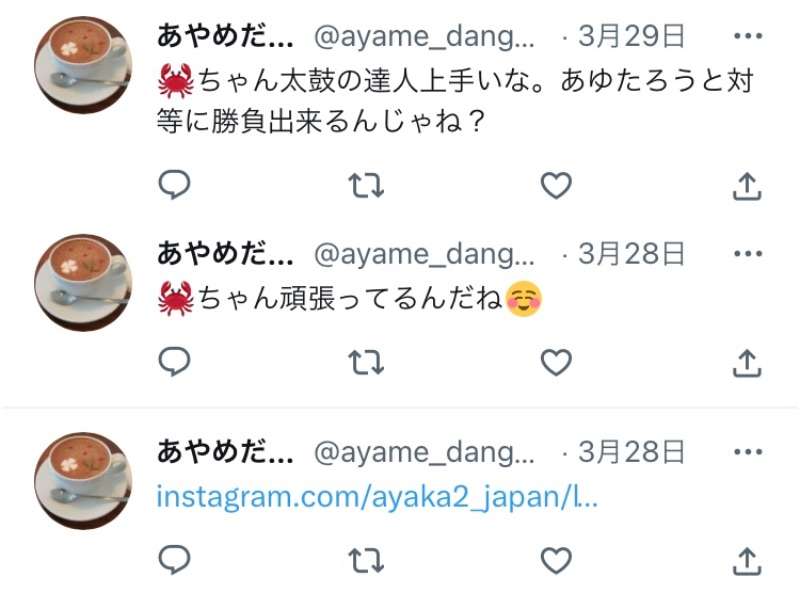Share the March 29 taiko tweet

click(x=747, y=186)
